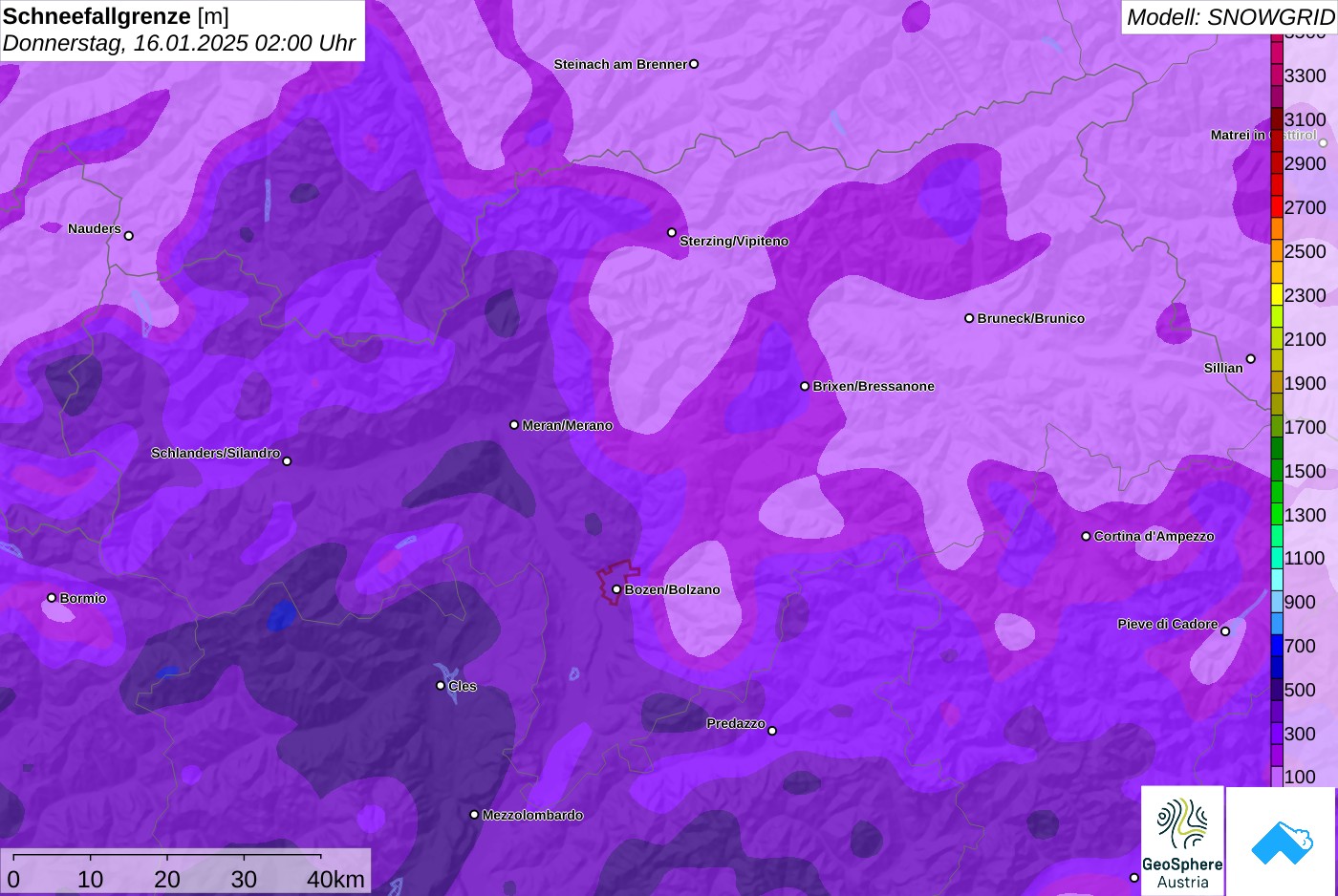The width and height of the screenshot is (1338, 896).
Task: Click the GeoSphere Austria logo
Action: tap(1182, 841)
